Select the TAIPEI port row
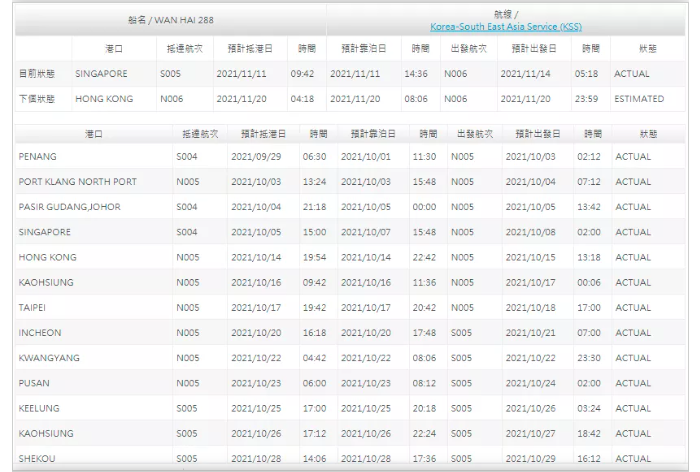This screenshot has width=700, height=472. point(33,307)
